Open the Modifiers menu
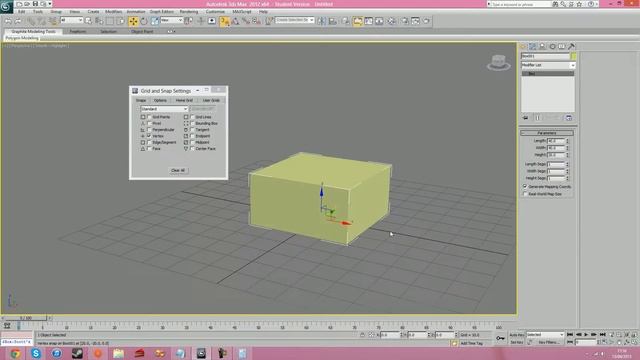Viewport: 640px width, 360px height. point(113,12)
